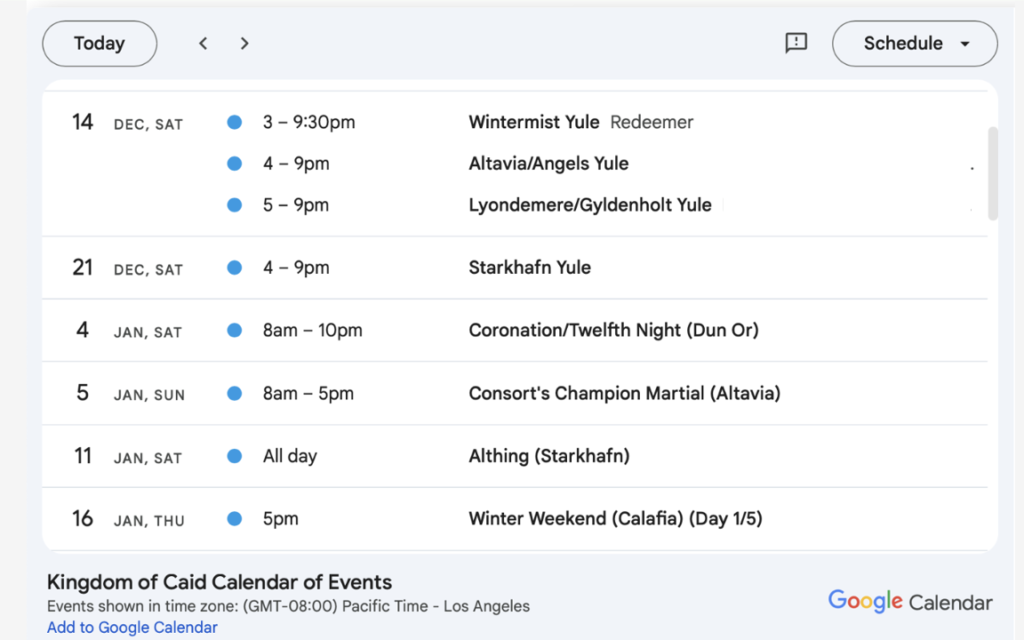This screenshot has width=1024, height=640.
Task: Click the blue dot beside Althing (Starkhafn)
Action: [x=234, y=456]
